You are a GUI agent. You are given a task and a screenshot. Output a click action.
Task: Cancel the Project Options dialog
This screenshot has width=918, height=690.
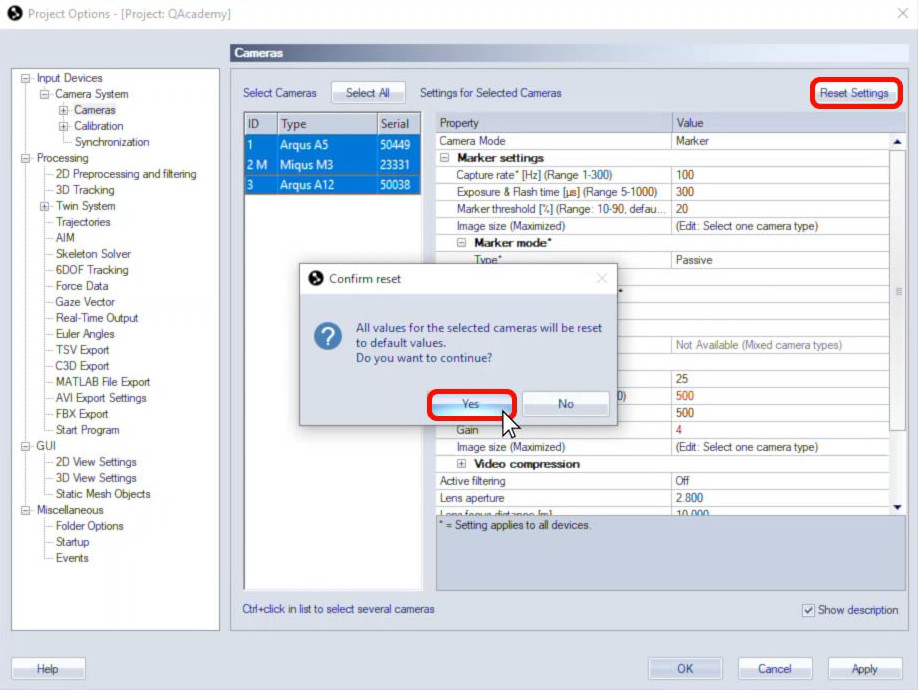tap(775, 669)
